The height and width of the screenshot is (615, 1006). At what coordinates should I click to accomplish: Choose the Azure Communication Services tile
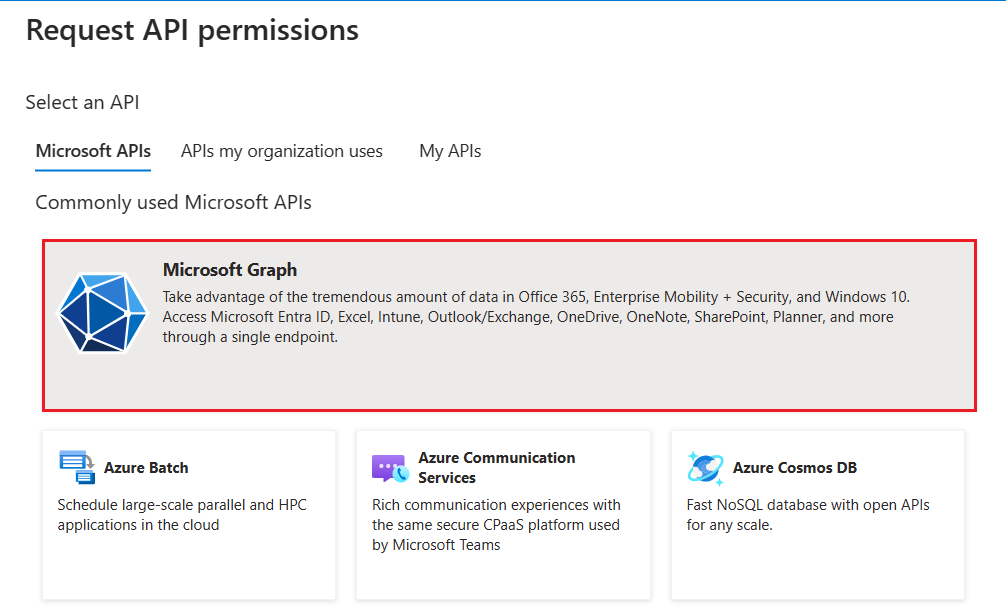[x=503, y=515]
